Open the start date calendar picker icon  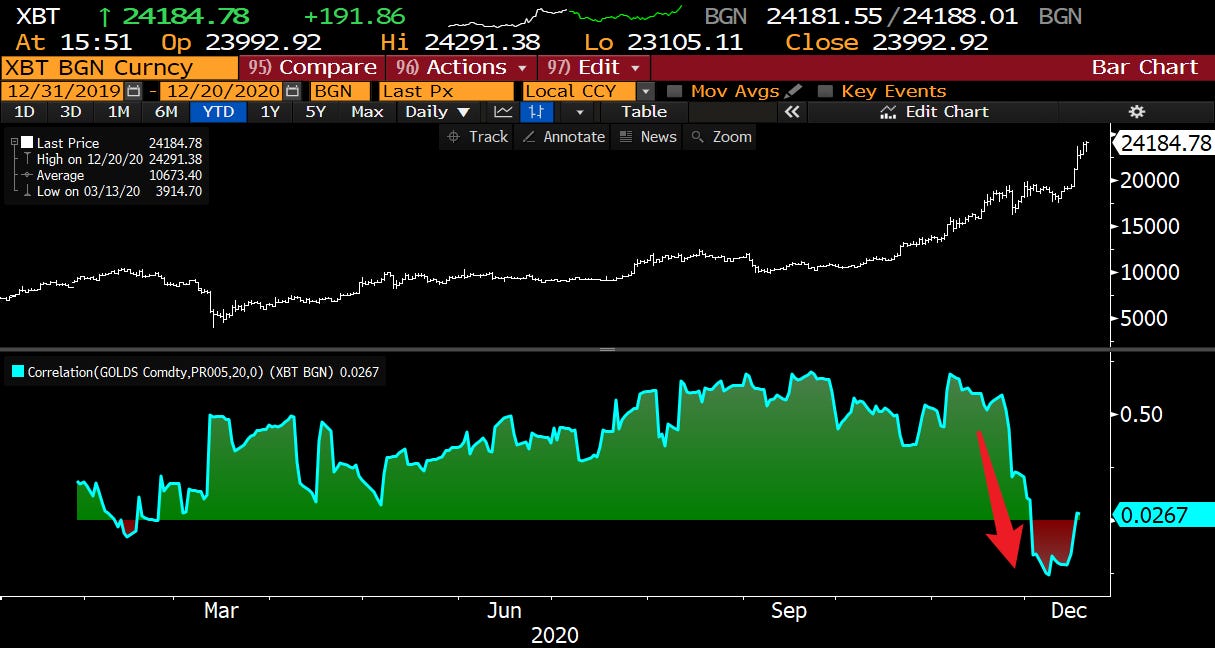[133, 91]
